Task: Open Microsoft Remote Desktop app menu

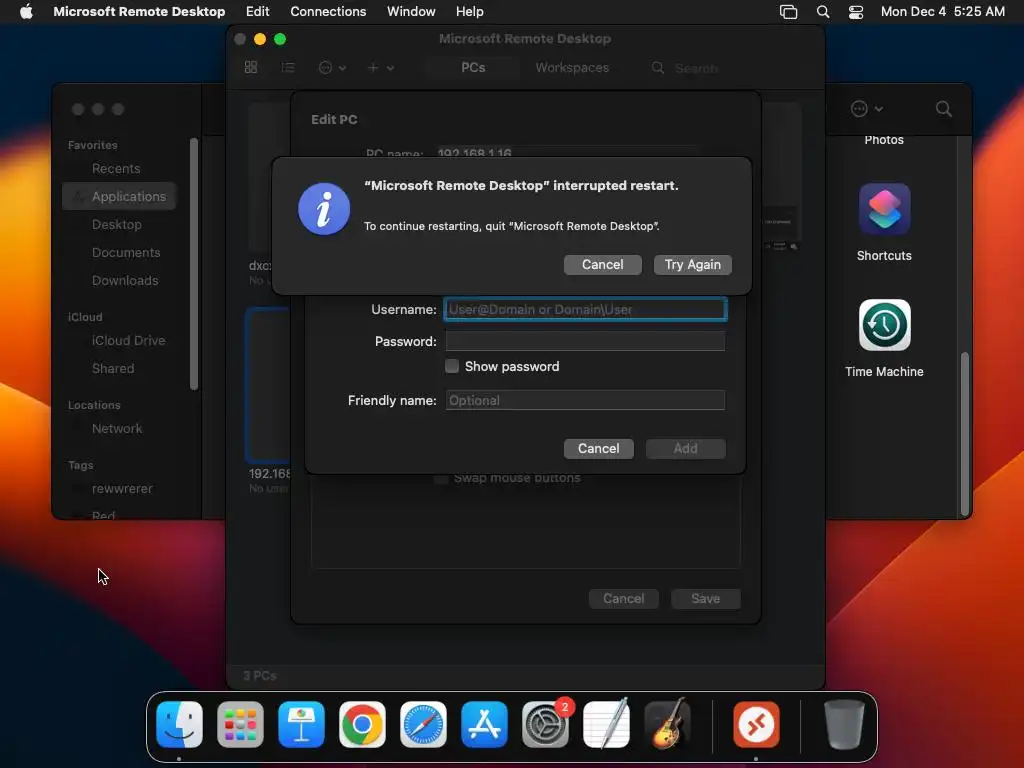Action: (139, 12)
